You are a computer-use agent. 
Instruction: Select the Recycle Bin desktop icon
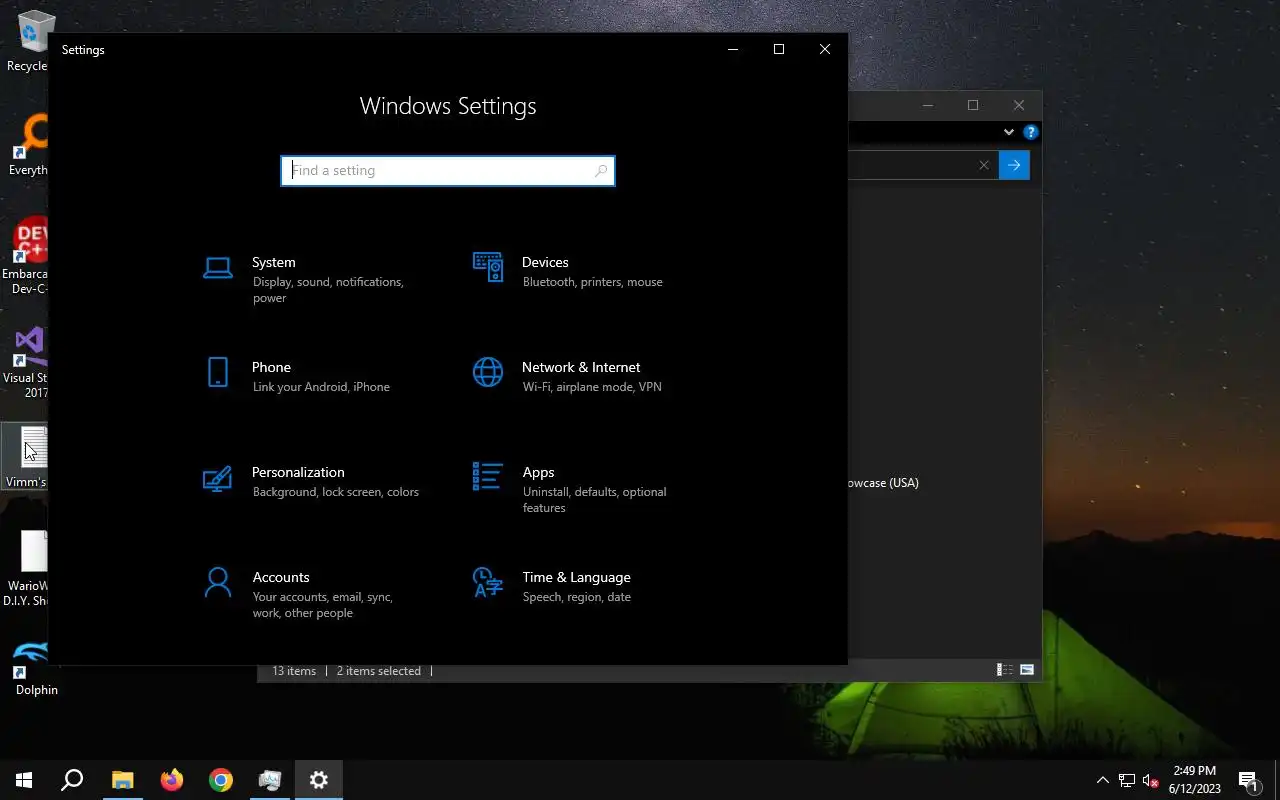34,42
